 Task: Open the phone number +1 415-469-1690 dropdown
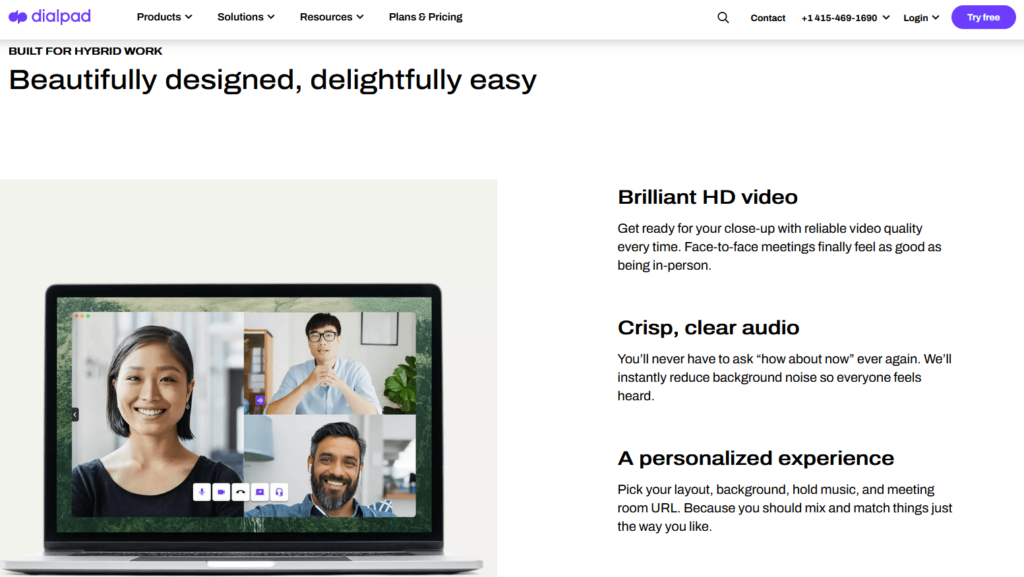pos(845,18)
